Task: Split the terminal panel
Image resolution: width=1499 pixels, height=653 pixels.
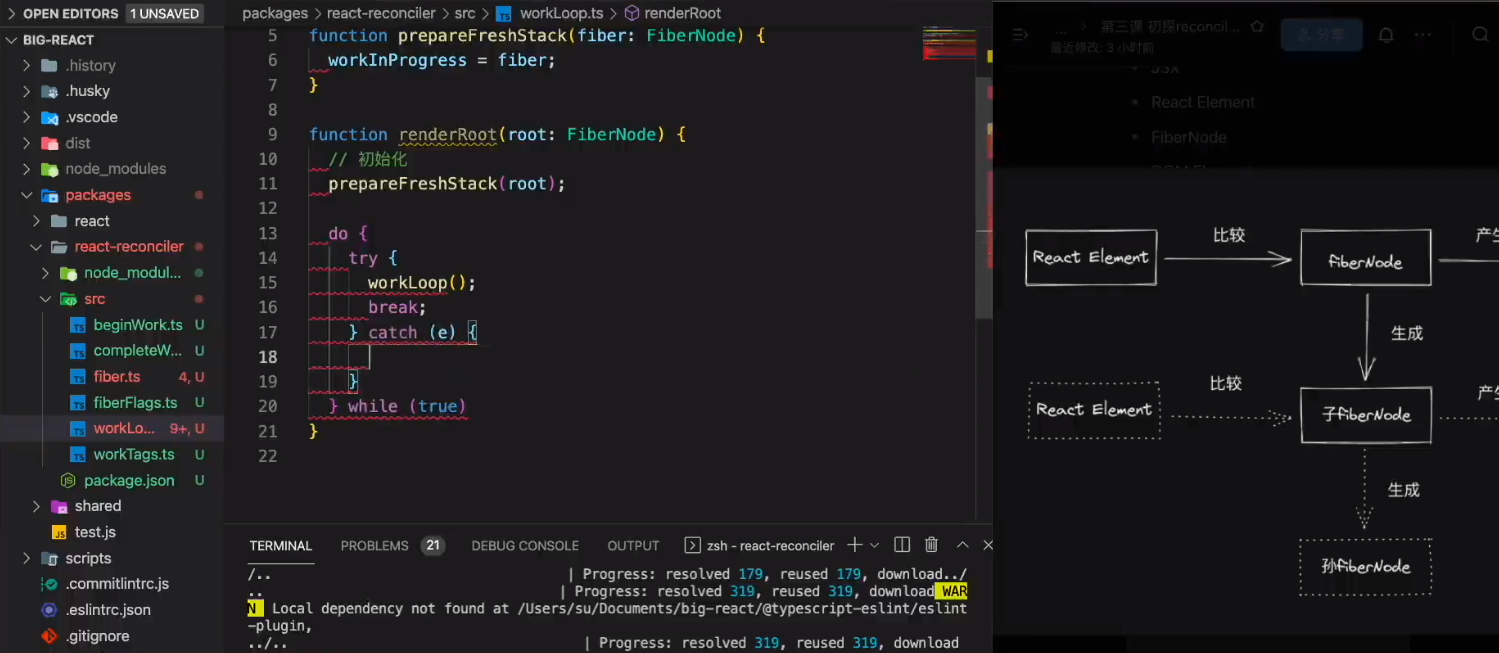Action: point(902,545)
